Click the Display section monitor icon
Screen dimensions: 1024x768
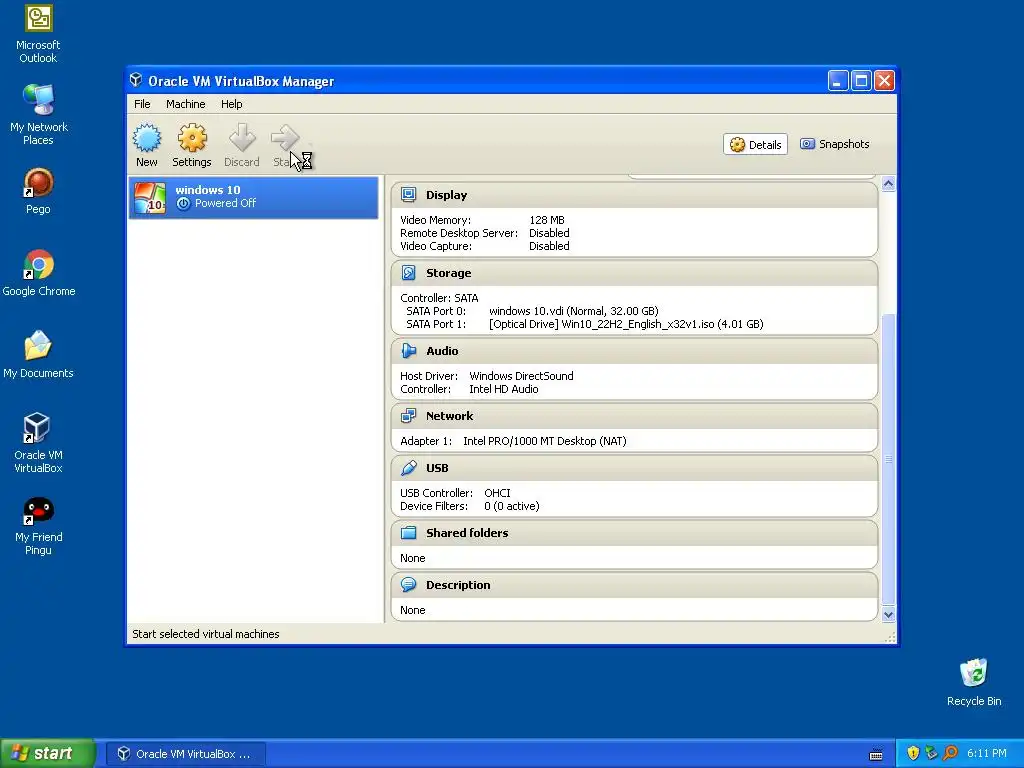coord(409,195)
